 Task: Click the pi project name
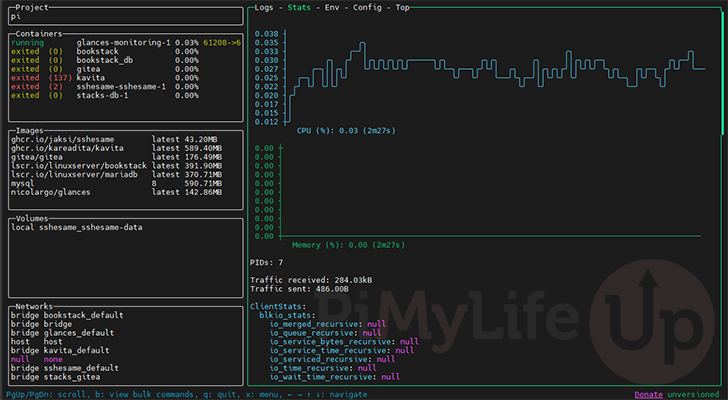pos(15,17)
